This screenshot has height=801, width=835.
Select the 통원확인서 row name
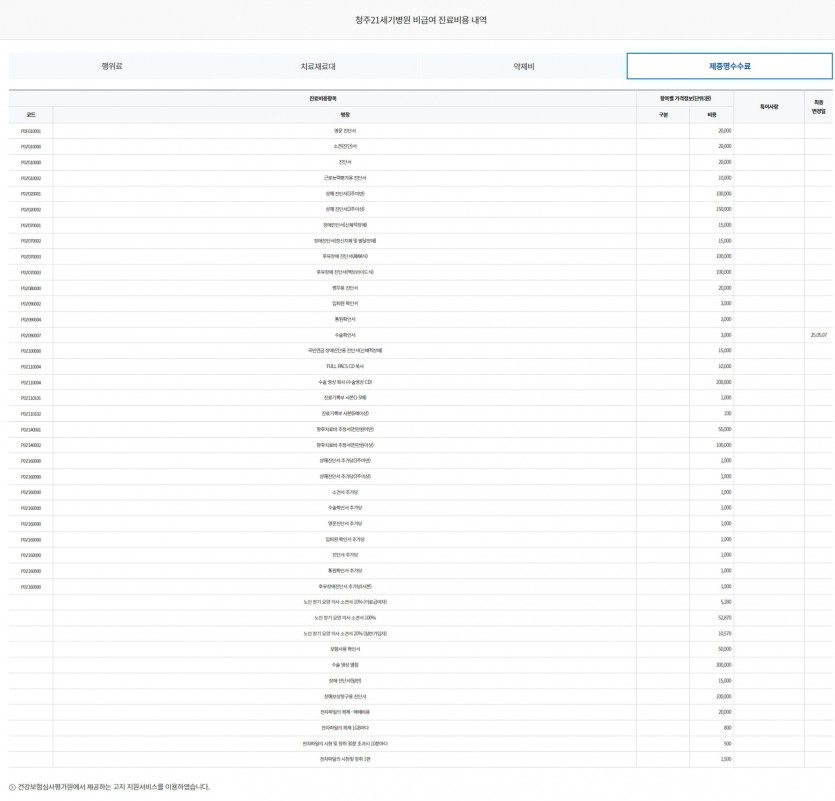coord(345,320)
